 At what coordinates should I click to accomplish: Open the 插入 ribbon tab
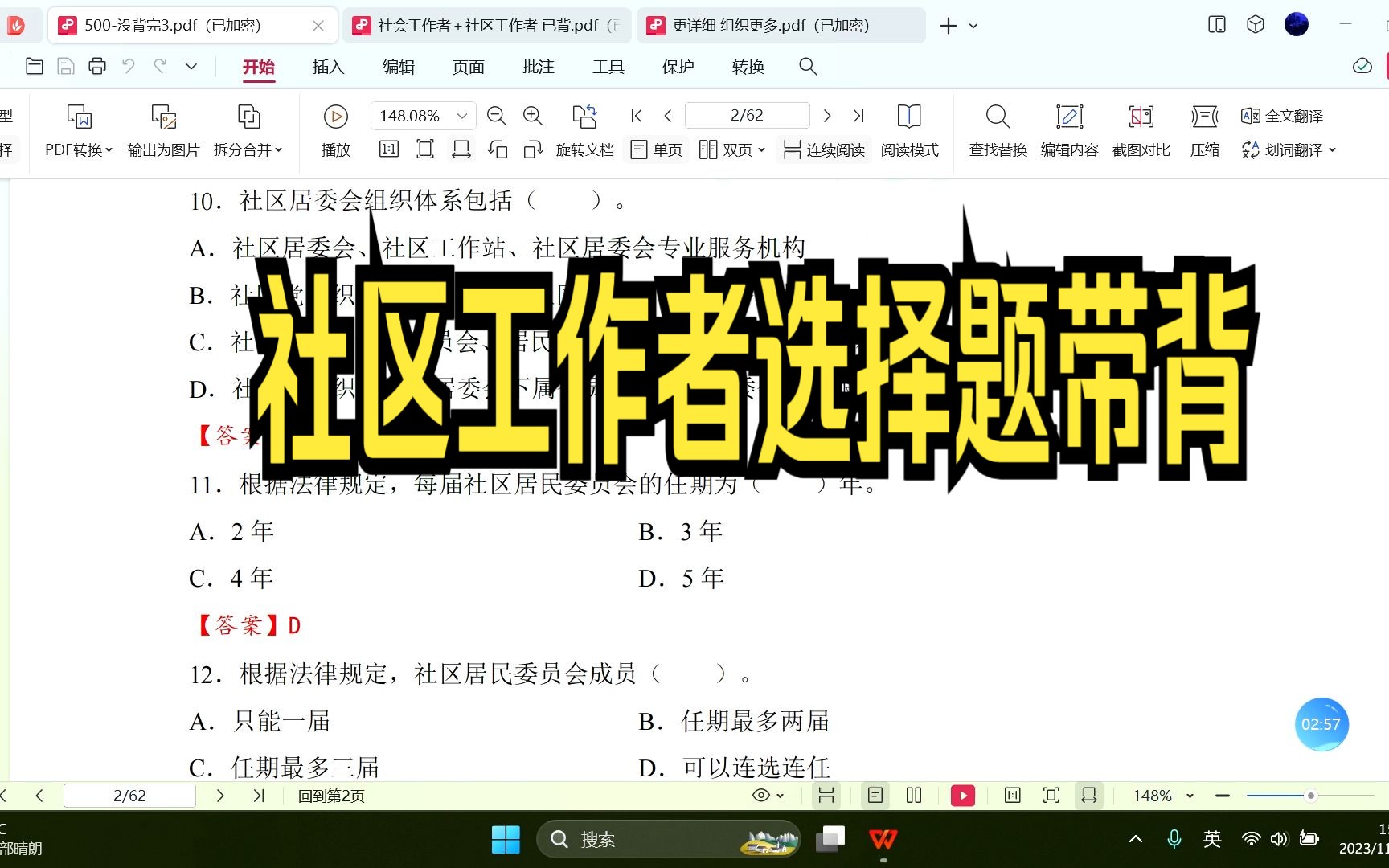coord(328,67)
